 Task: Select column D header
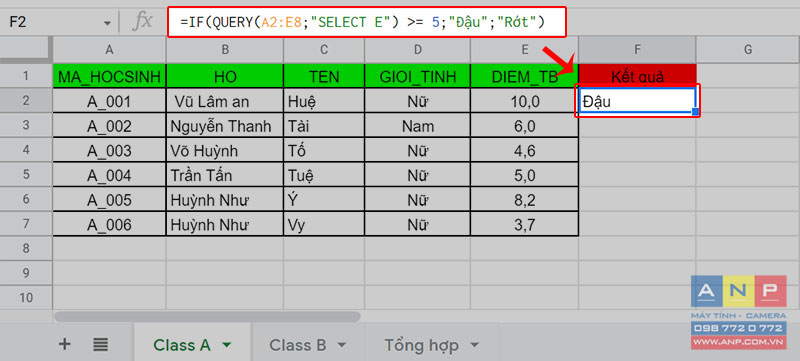click(417, 49)
